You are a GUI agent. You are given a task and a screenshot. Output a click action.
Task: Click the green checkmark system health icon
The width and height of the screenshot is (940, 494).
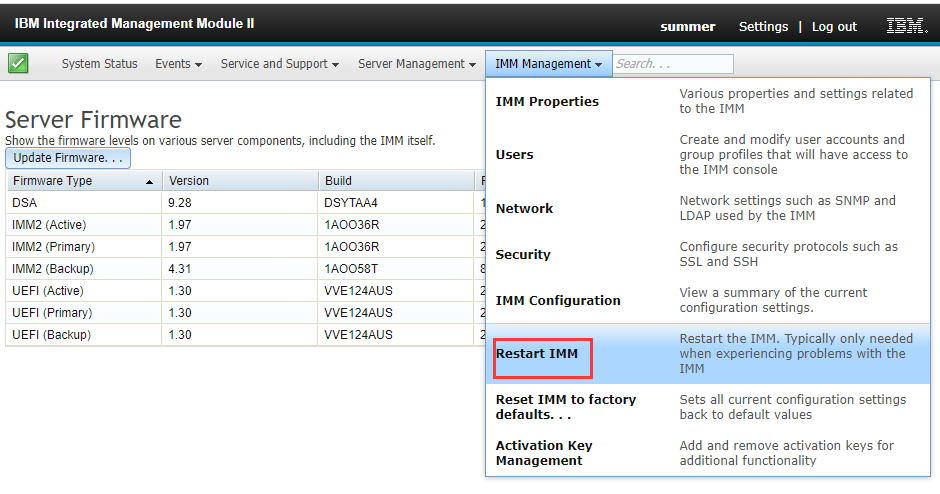coord(18,63)
